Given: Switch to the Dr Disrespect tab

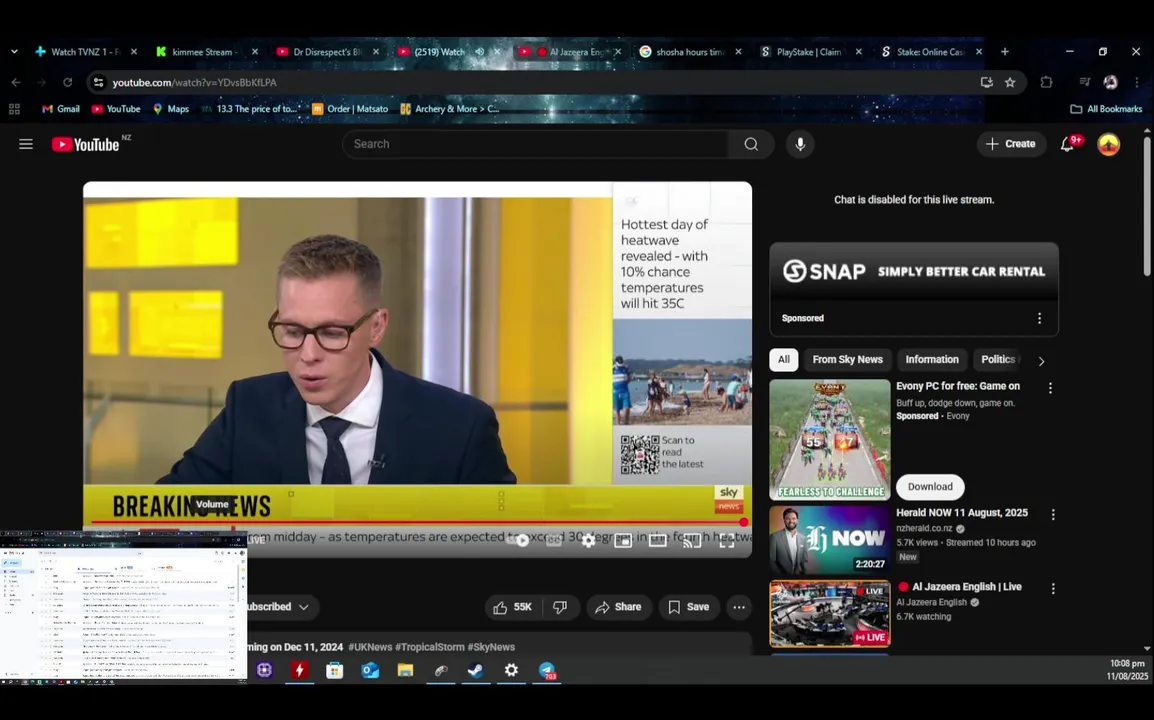Looking at the screenshot, I should point(328,52).
